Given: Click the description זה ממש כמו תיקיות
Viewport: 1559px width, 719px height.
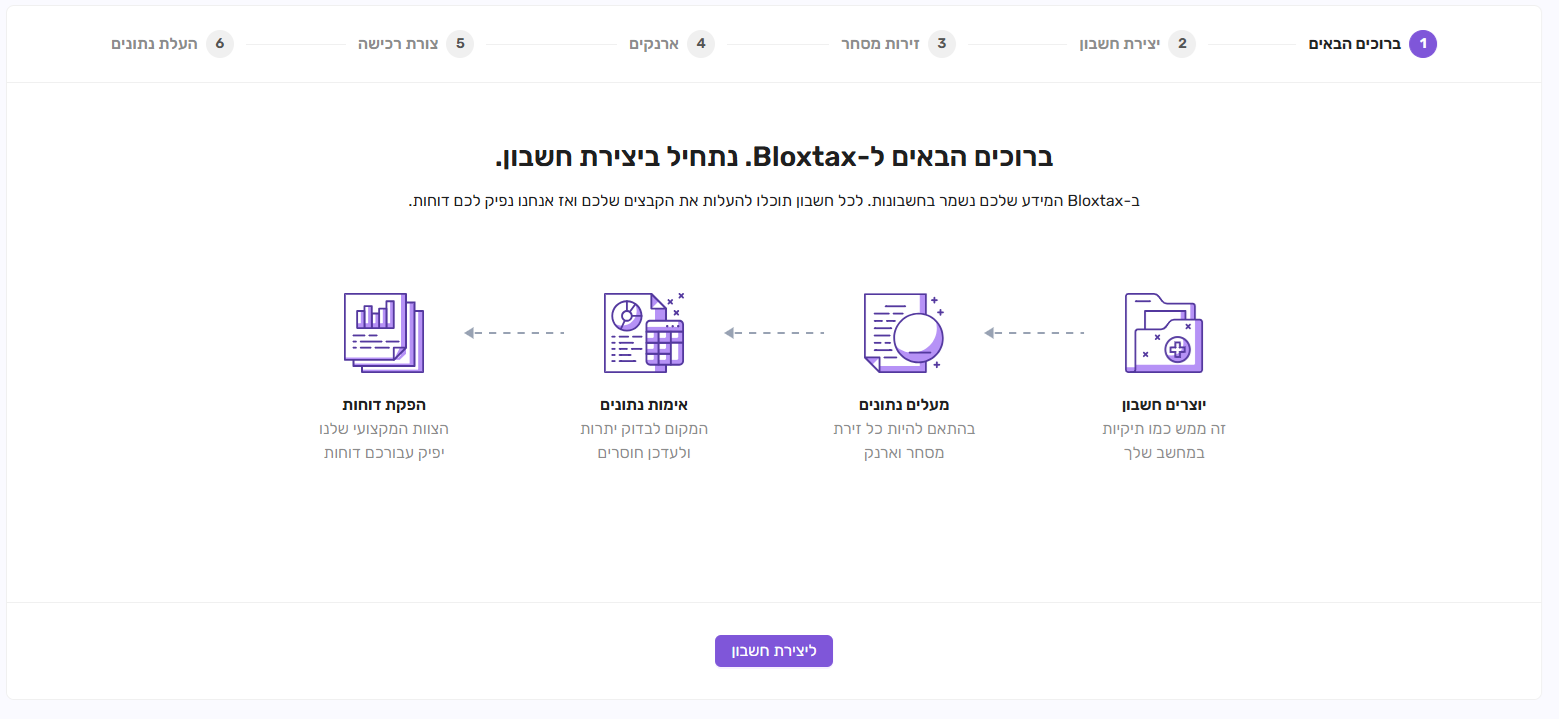Looking at the screenshot, I should coord(1164,441).
